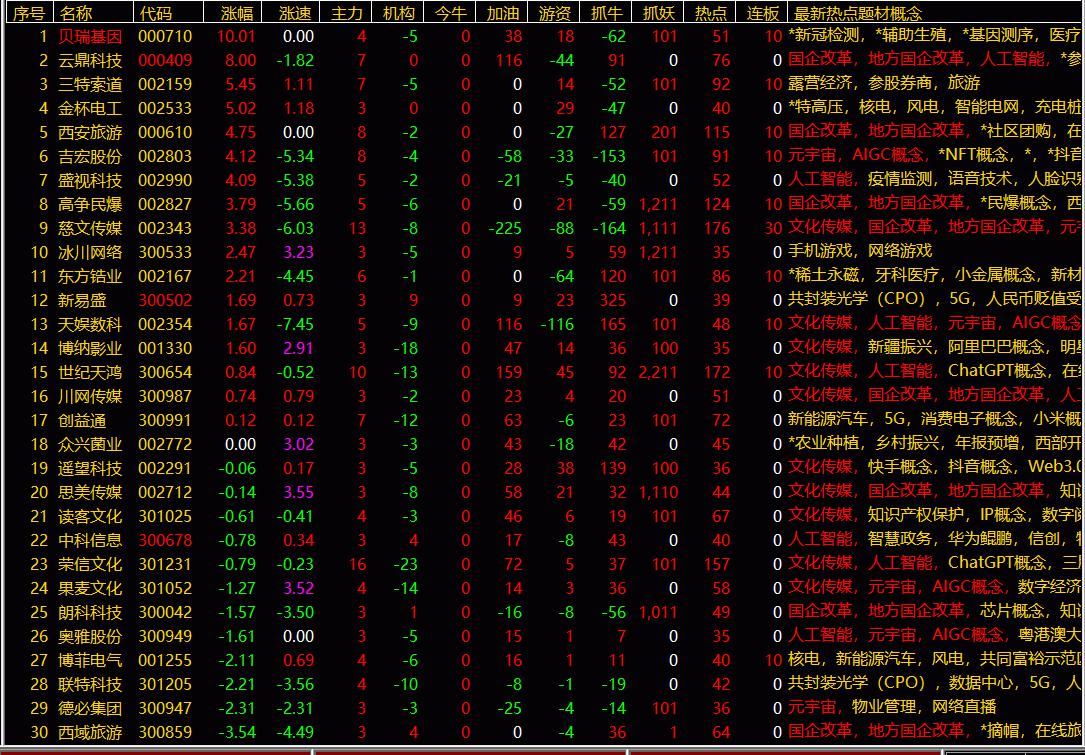Select the stock name 德必集团
Image resolution: width=1085 pixels, height=755 pixels.
click(x=90, y=708)
